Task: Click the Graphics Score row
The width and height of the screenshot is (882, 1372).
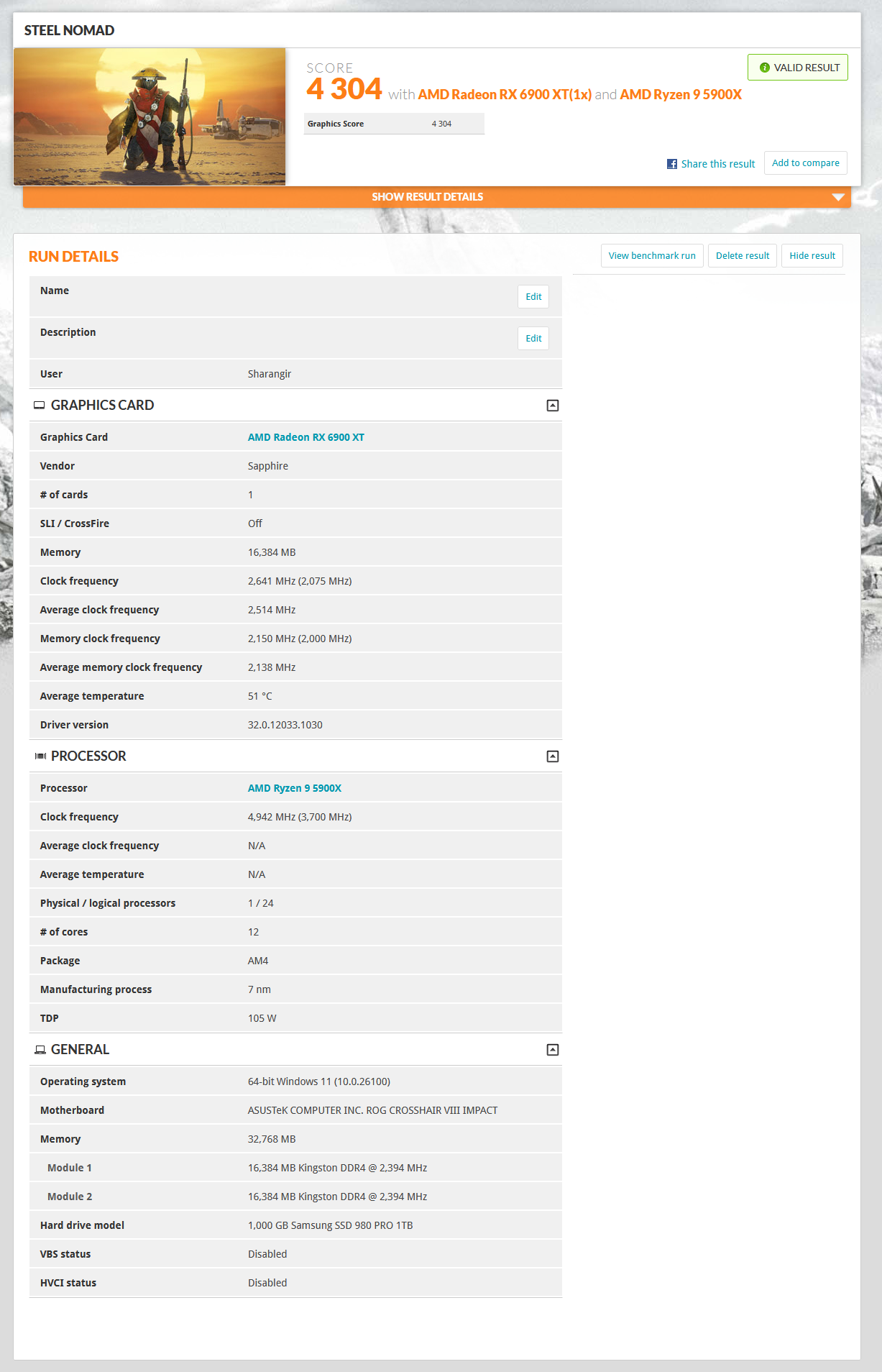Action: [394, 124]
